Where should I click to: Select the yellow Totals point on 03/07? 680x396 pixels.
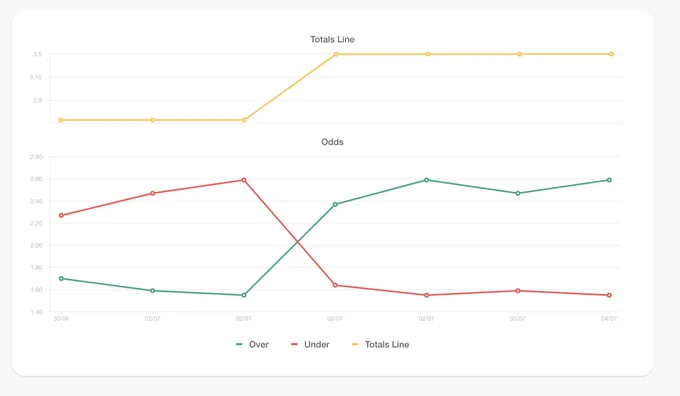pos(520,54)
